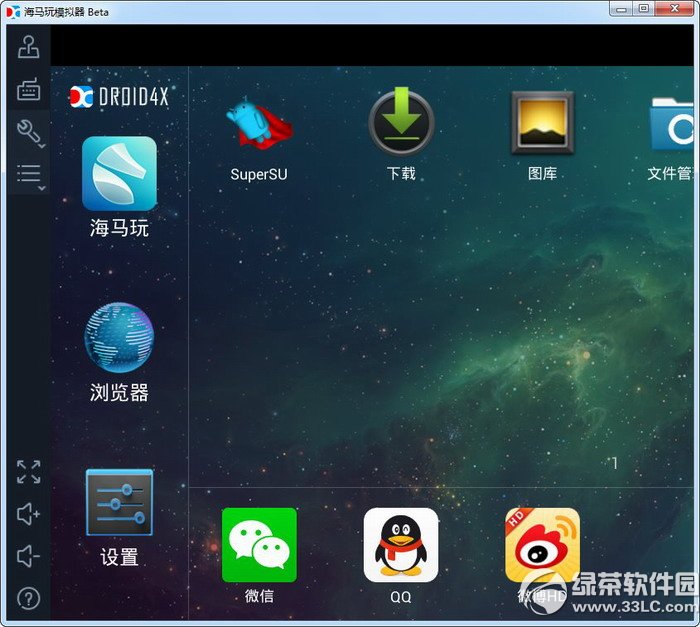
Task: Open the 浏览器 globe icon
Action: (119, 338)
